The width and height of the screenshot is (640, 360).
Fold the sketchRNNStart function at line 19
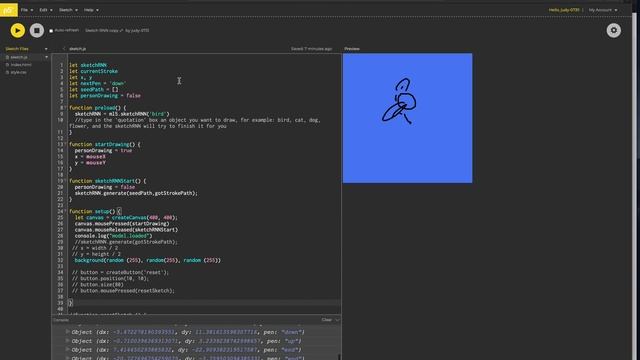(x=65, y=181)
